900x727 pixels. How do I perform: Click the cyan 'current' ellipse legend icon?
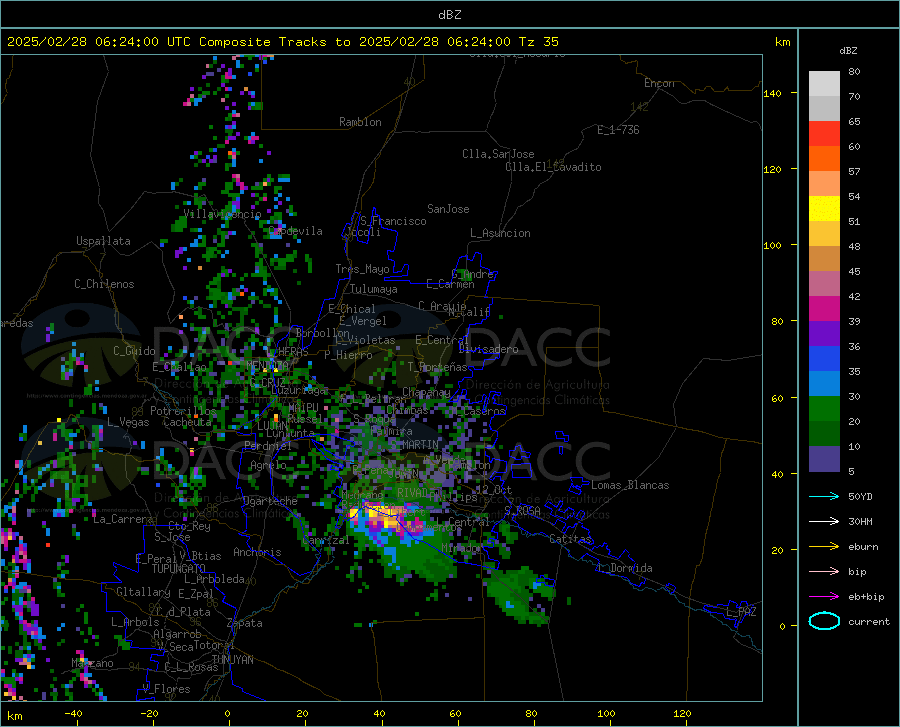pos(824,621)
